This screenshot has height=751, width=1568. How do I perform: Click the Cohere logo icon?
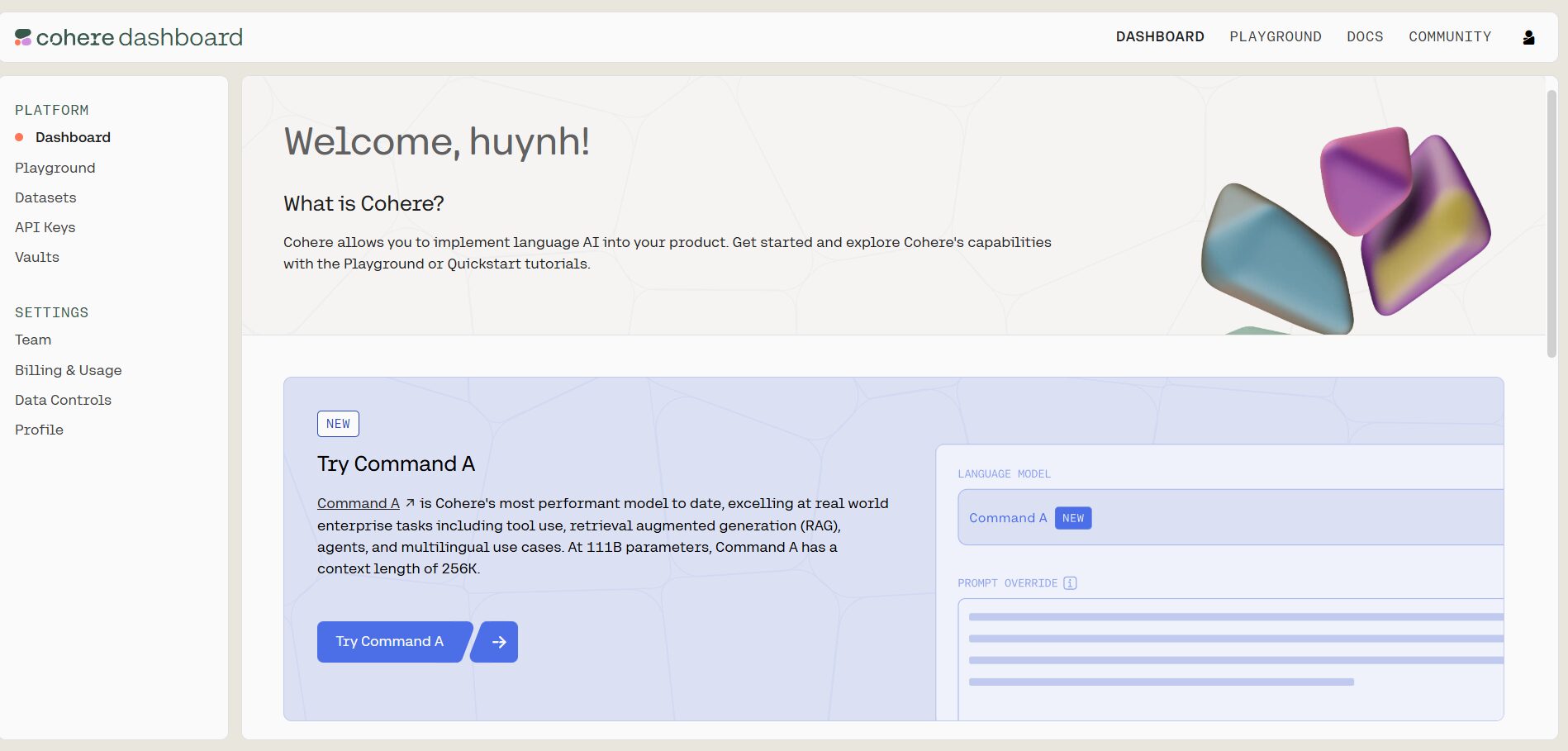(23, 37)
